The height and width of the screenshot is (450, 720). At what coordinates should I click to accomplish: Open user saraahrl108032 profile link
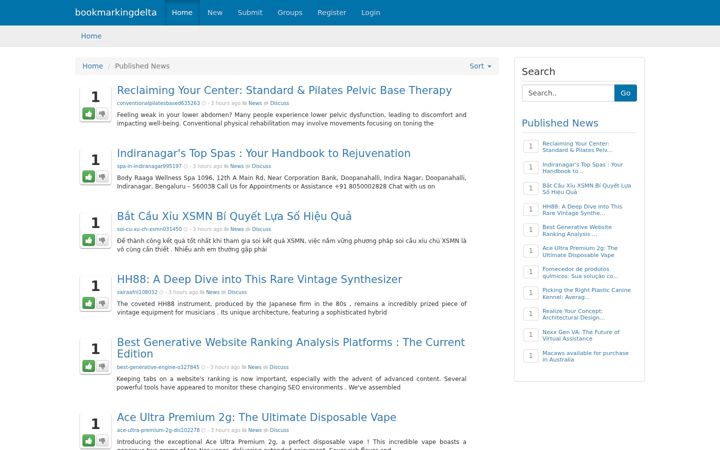coord(137,292)
